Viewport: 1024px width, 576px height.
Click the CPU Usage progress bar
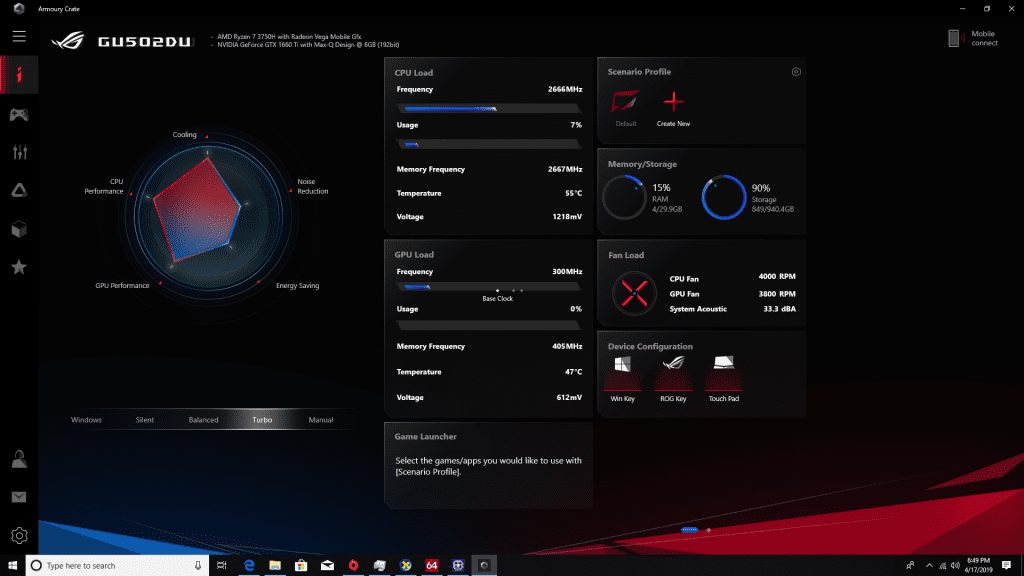pos(488,144)
